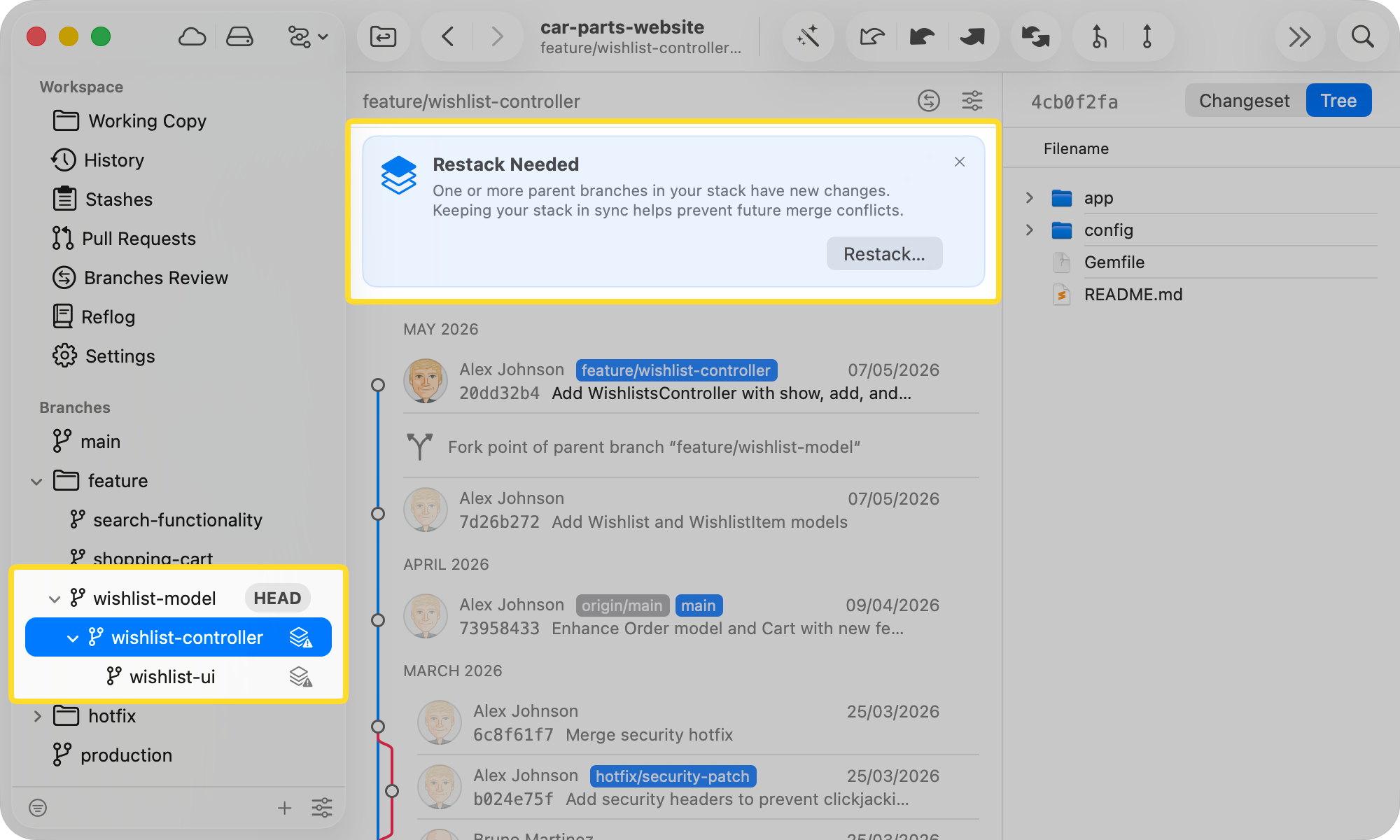Switch to the Changeset view

[1244, 101]
